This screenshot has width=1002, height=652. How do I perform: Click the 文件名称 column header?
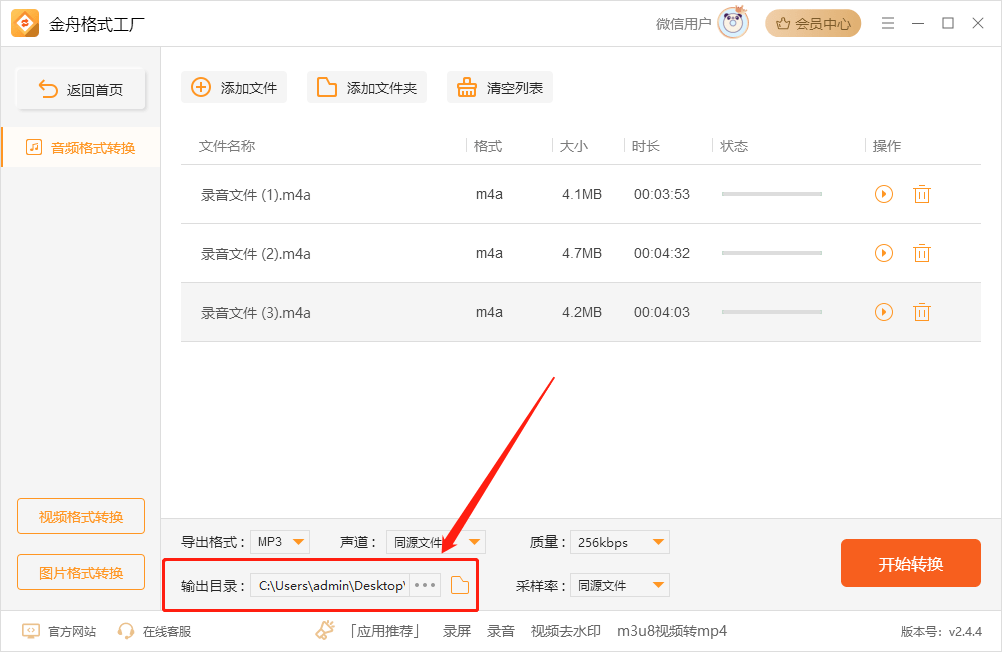pyautogui.click(x=227, y=146)
